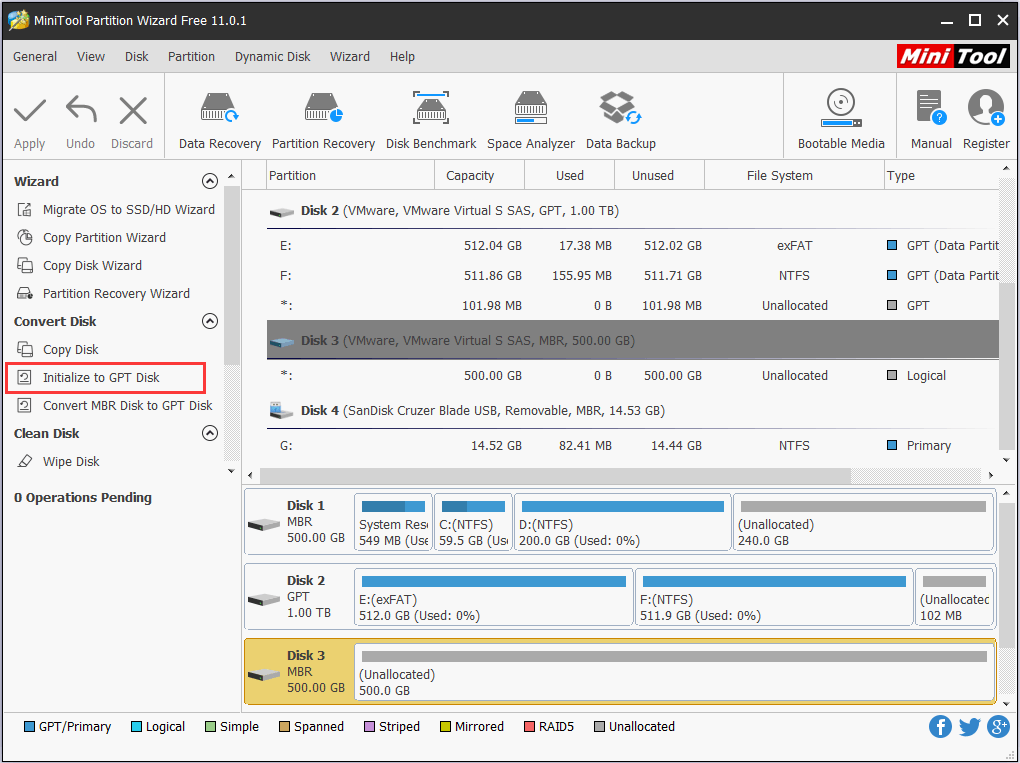1020x763 pixels.
Task: Open the Dynamic Disk menu
Action: (272, 57)
